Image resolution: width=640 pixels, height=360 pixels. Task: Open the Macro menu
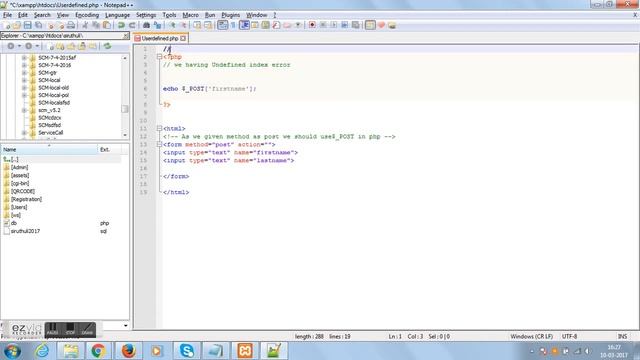tap(190, 15)
